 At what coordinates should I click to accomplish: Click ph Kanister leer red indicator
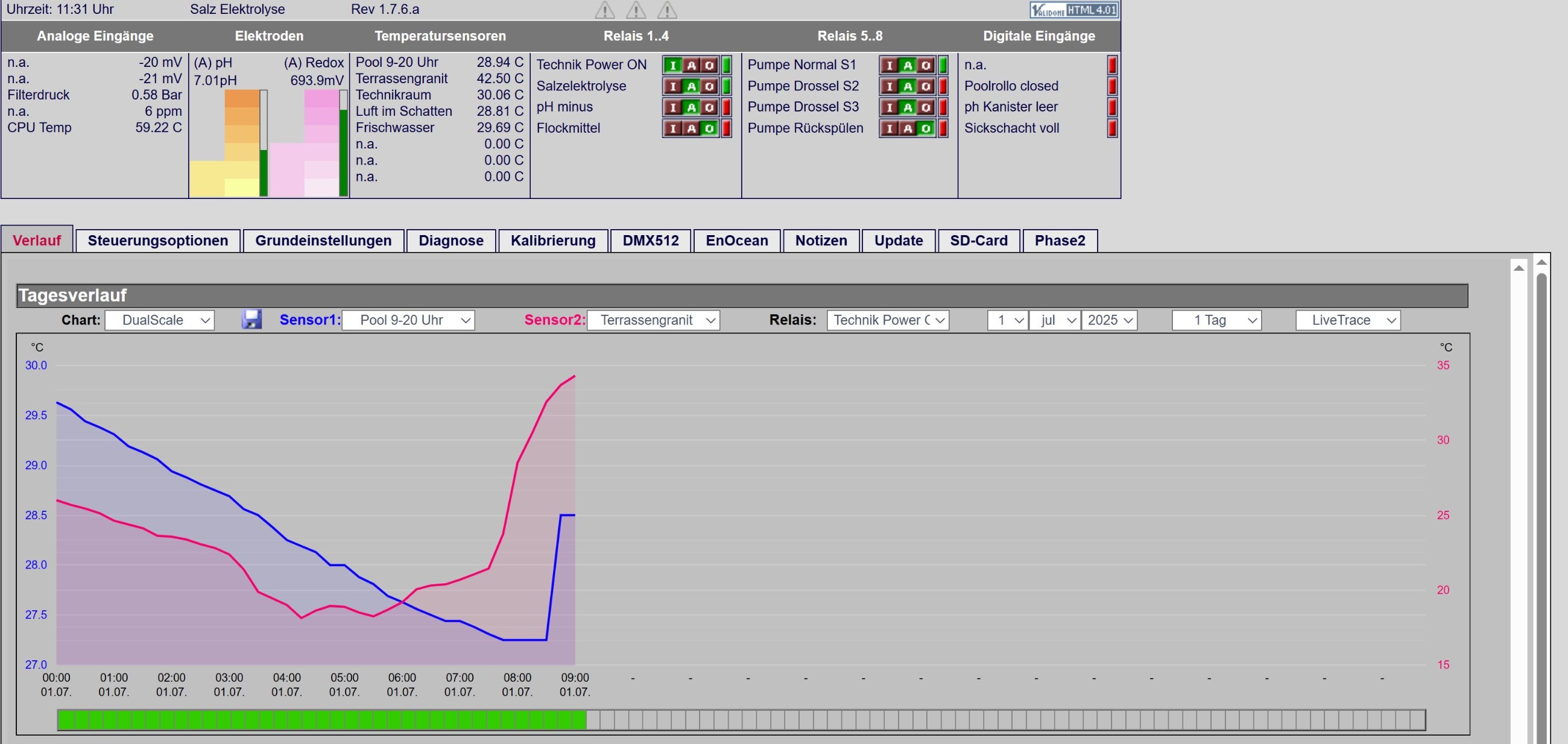[x=1112, y=108]
